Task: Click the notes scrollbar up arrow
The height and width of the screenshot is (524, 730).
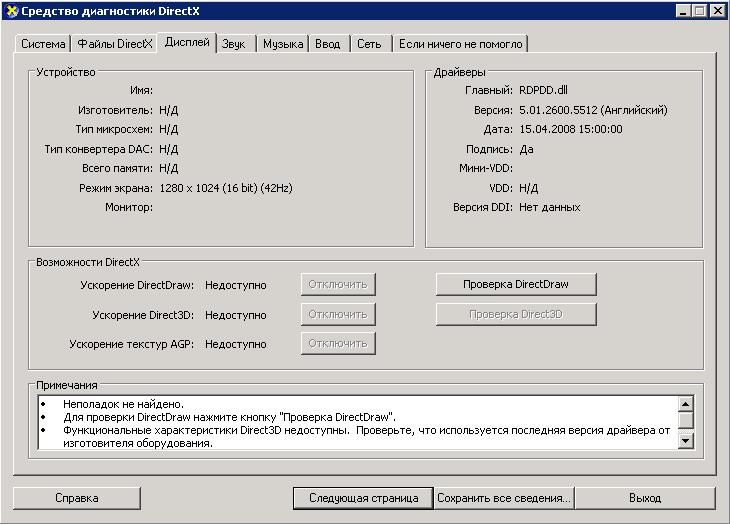Action: pyautogui.click(x=685, y=403)
